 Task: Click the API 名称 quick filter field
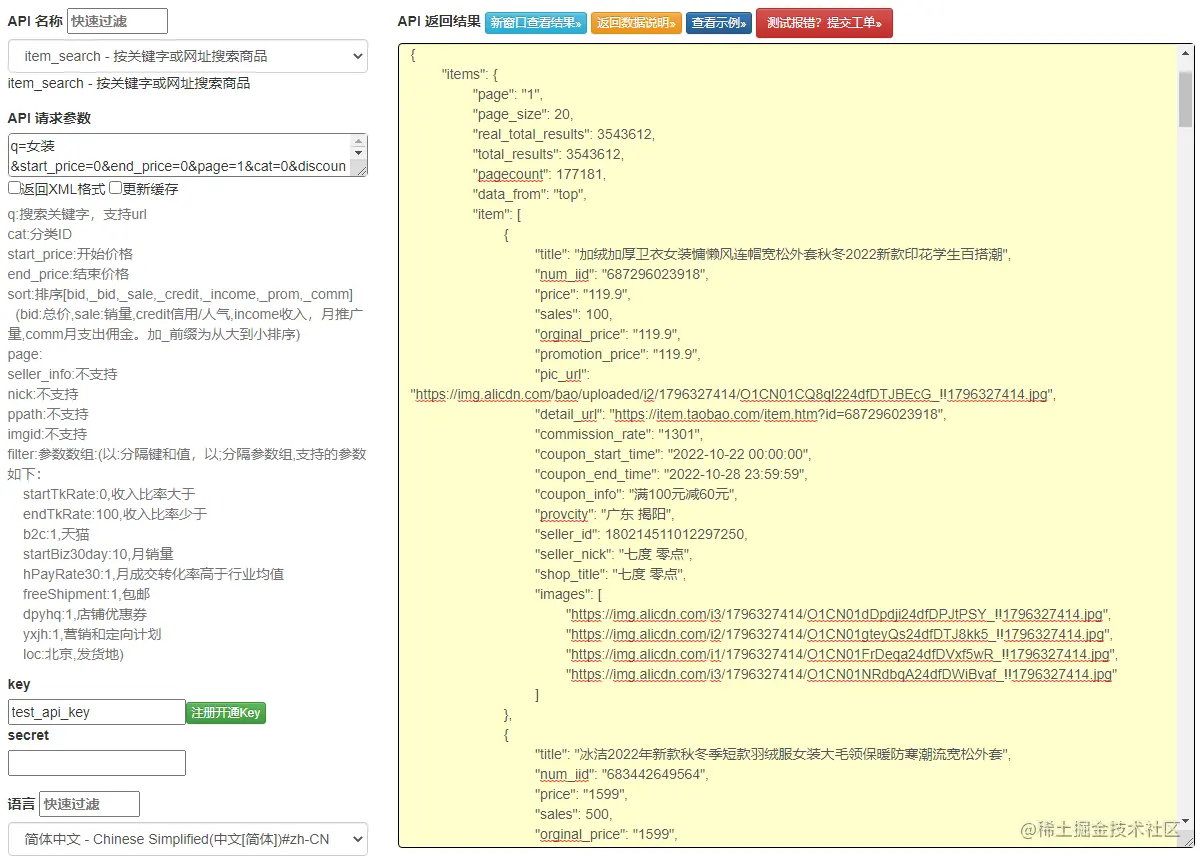[117, 21]
